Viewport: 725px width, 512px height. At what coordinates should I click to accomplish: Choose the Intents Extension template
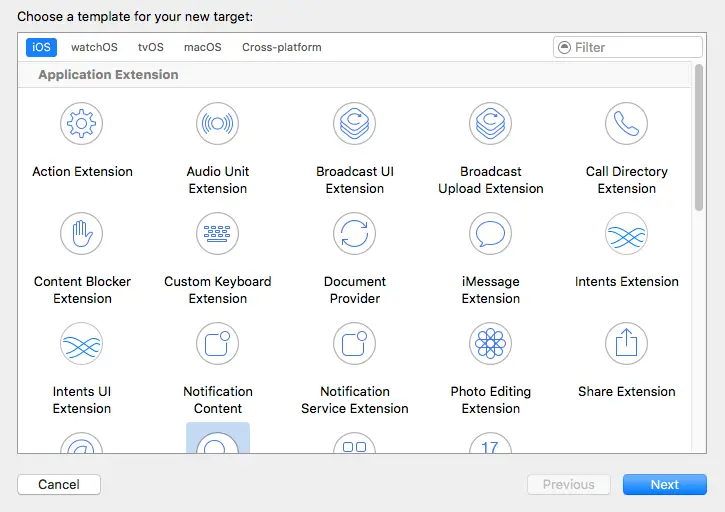626,234
